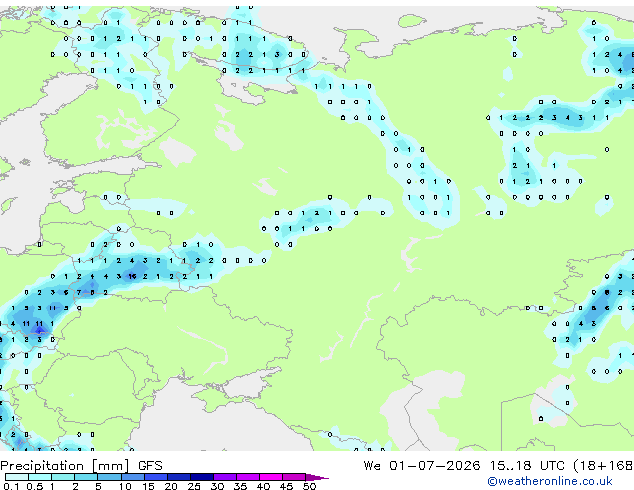Click the '45' legend scale label
634x490 pixels.
[x=286, y=486]
